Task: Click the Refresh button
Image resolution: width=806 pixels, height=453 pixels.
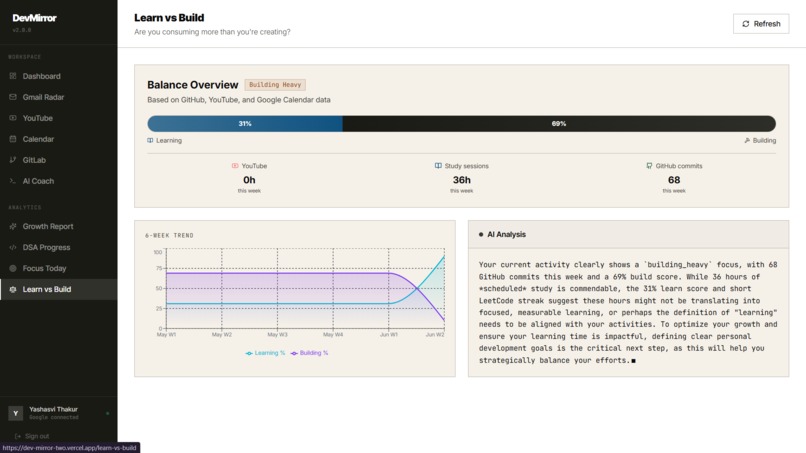Action: point(761,24)
